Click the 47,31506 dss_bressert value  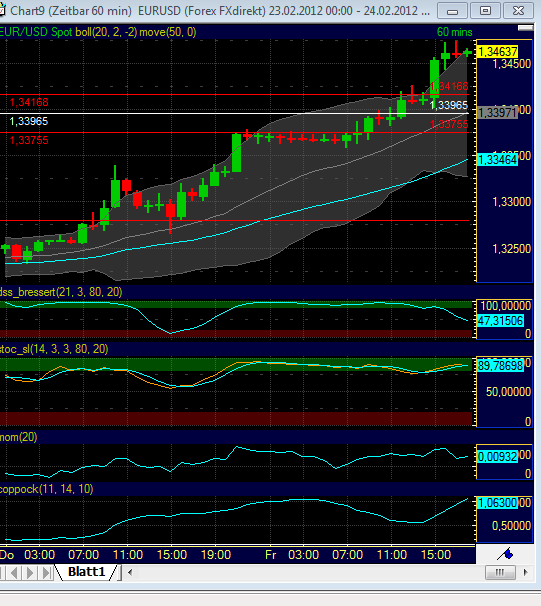tap(500, 320)
